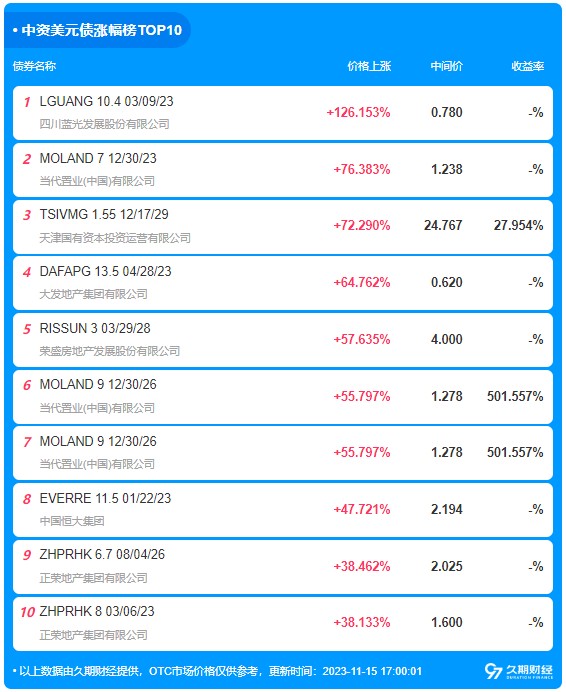Open the MOLAND 7 12/30/23 bond
Viewport: 566px width, 692px height.
coord(98,158)
